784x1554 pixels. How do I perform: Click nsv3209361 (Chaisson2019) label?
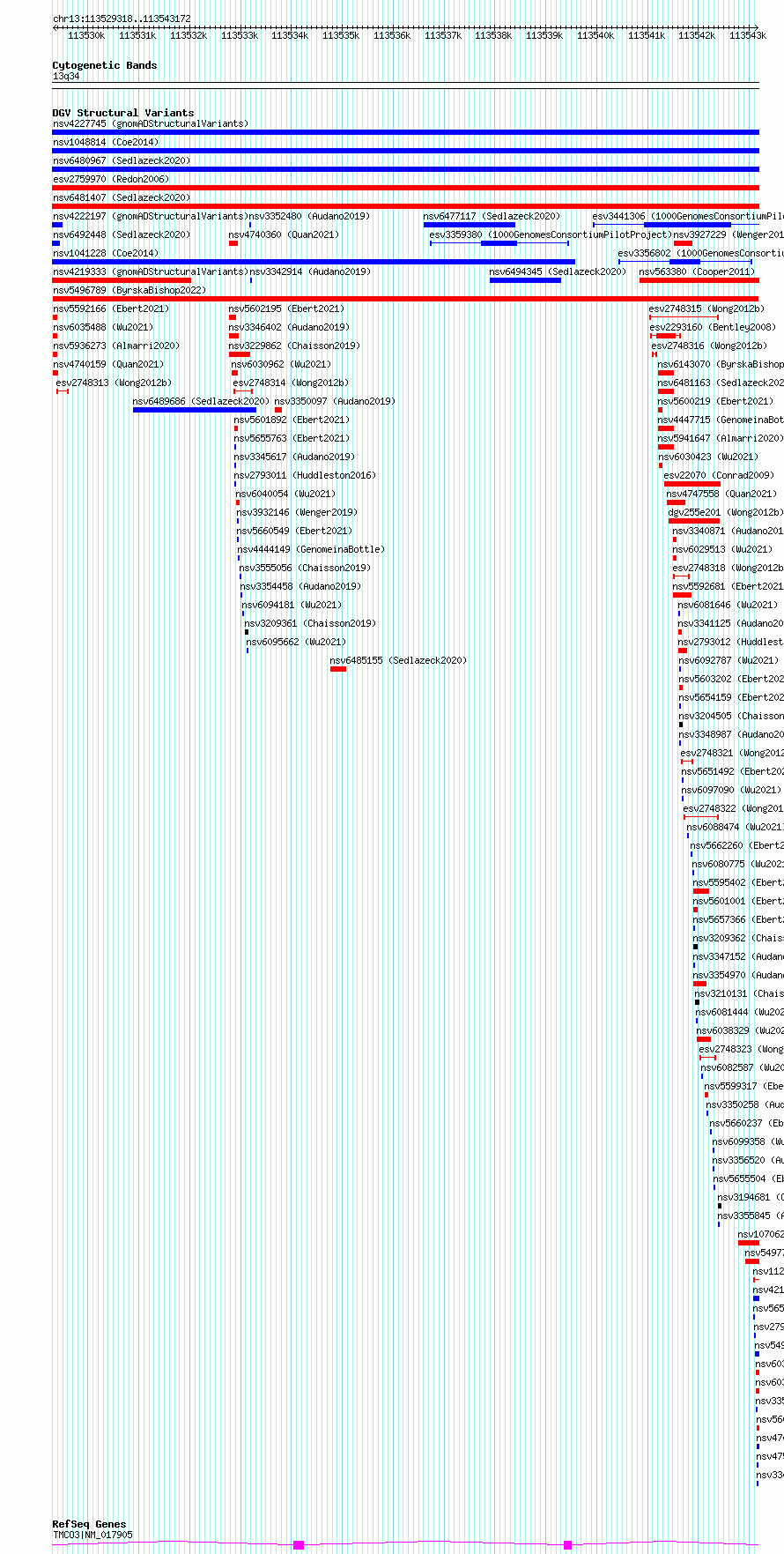pyautogui.click(x=311, y=623)
